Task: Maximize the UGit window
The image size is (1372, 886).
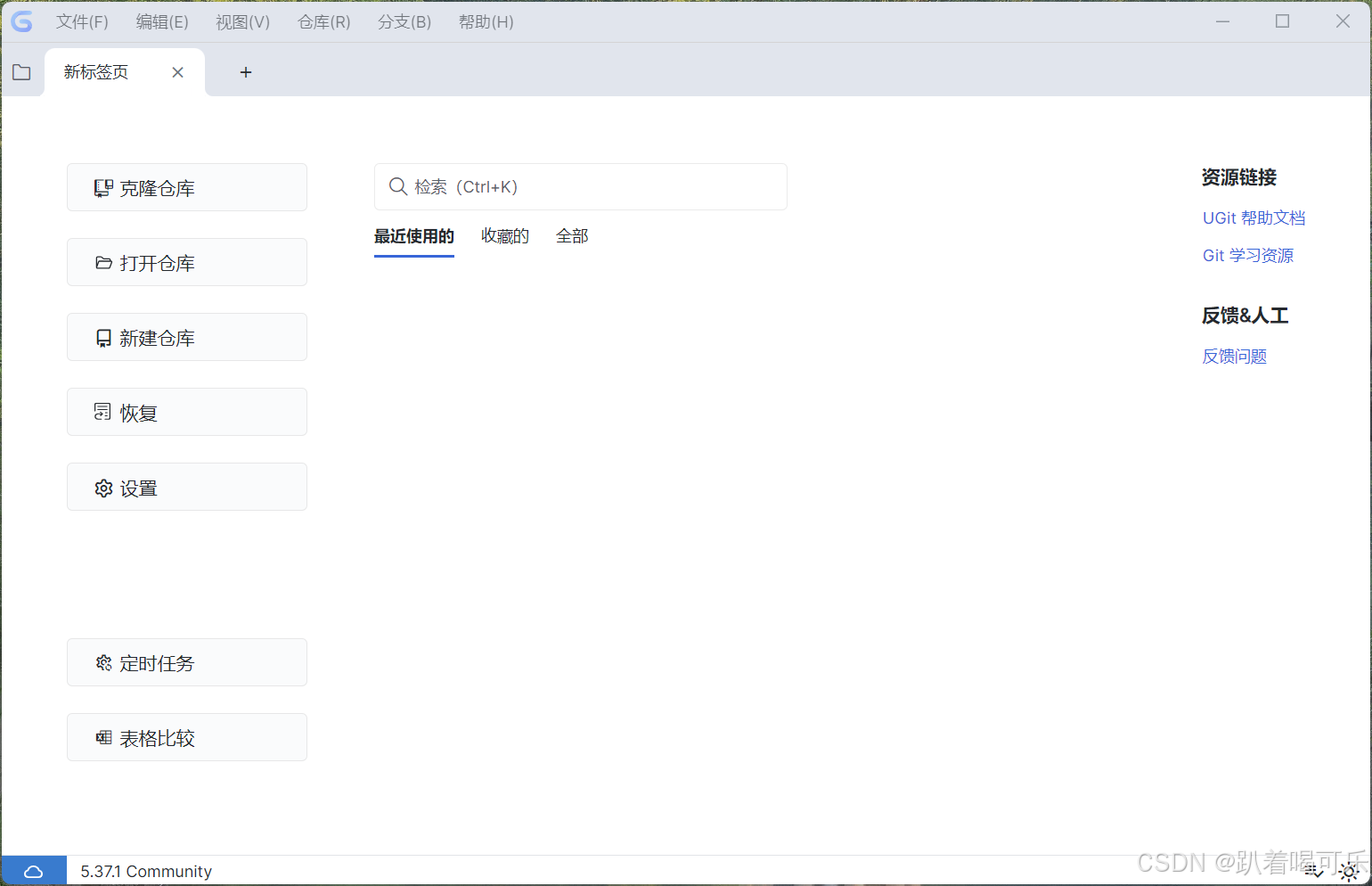Action: (1283, 21)
